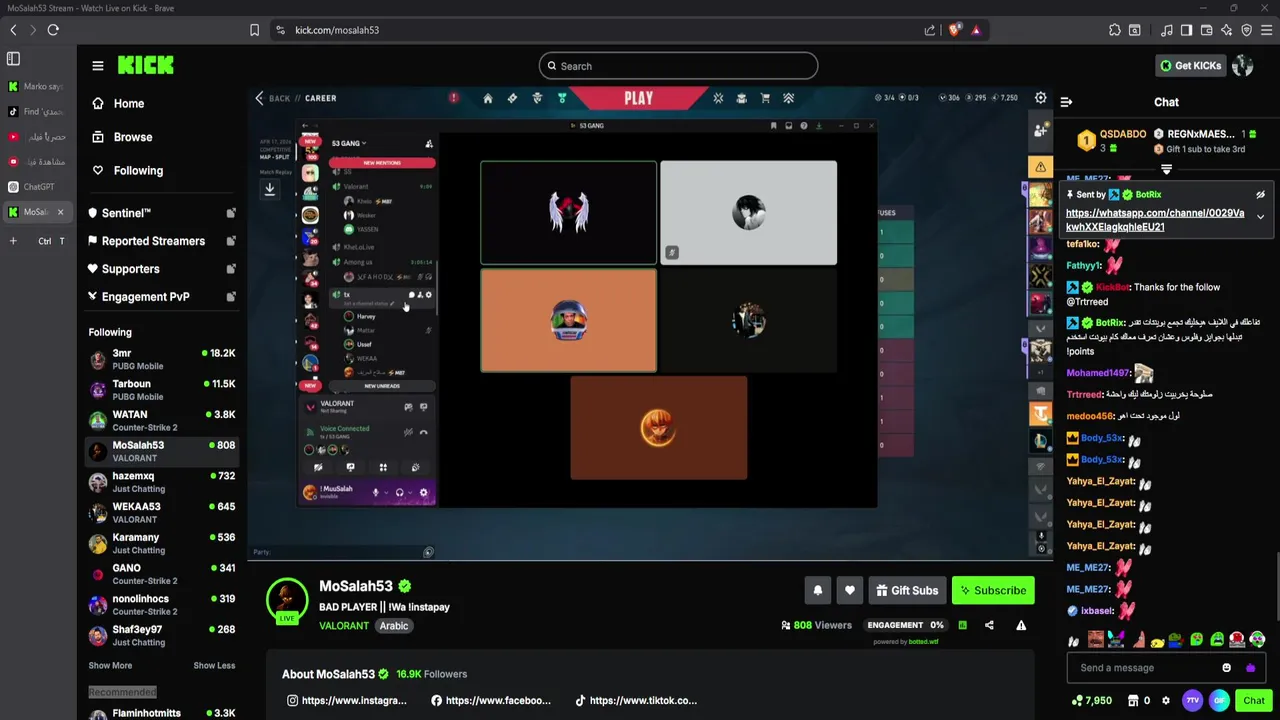Click the 7,950 points balance
Screen dimensions: 1280x720
point(1092,701)
